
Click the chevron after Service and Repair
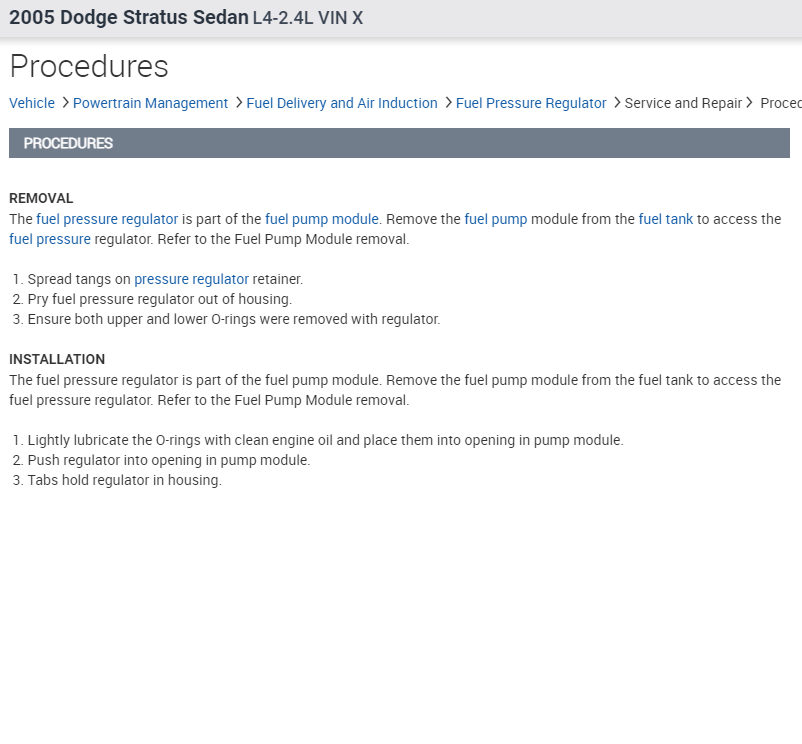[749, 103]
